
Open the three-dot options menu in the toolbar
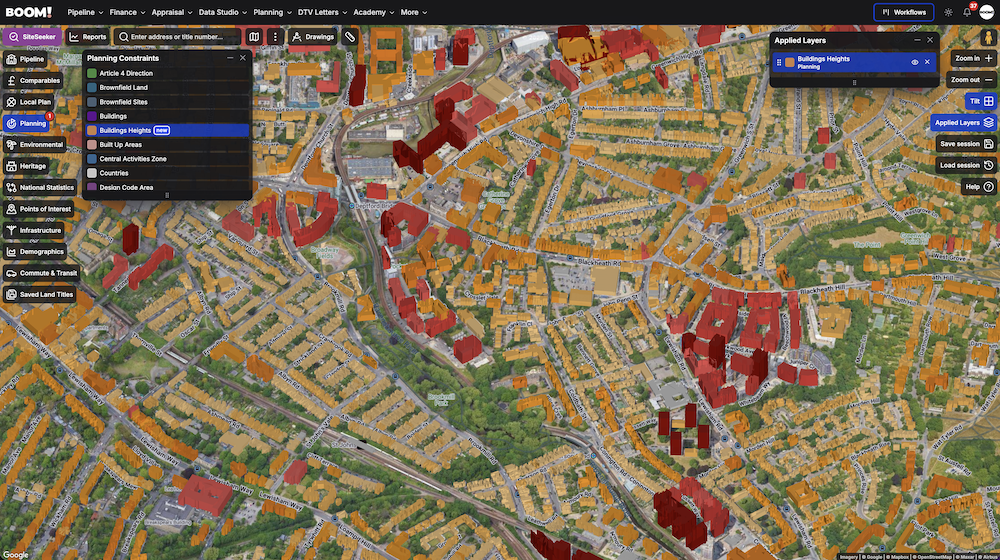[275, 37]
